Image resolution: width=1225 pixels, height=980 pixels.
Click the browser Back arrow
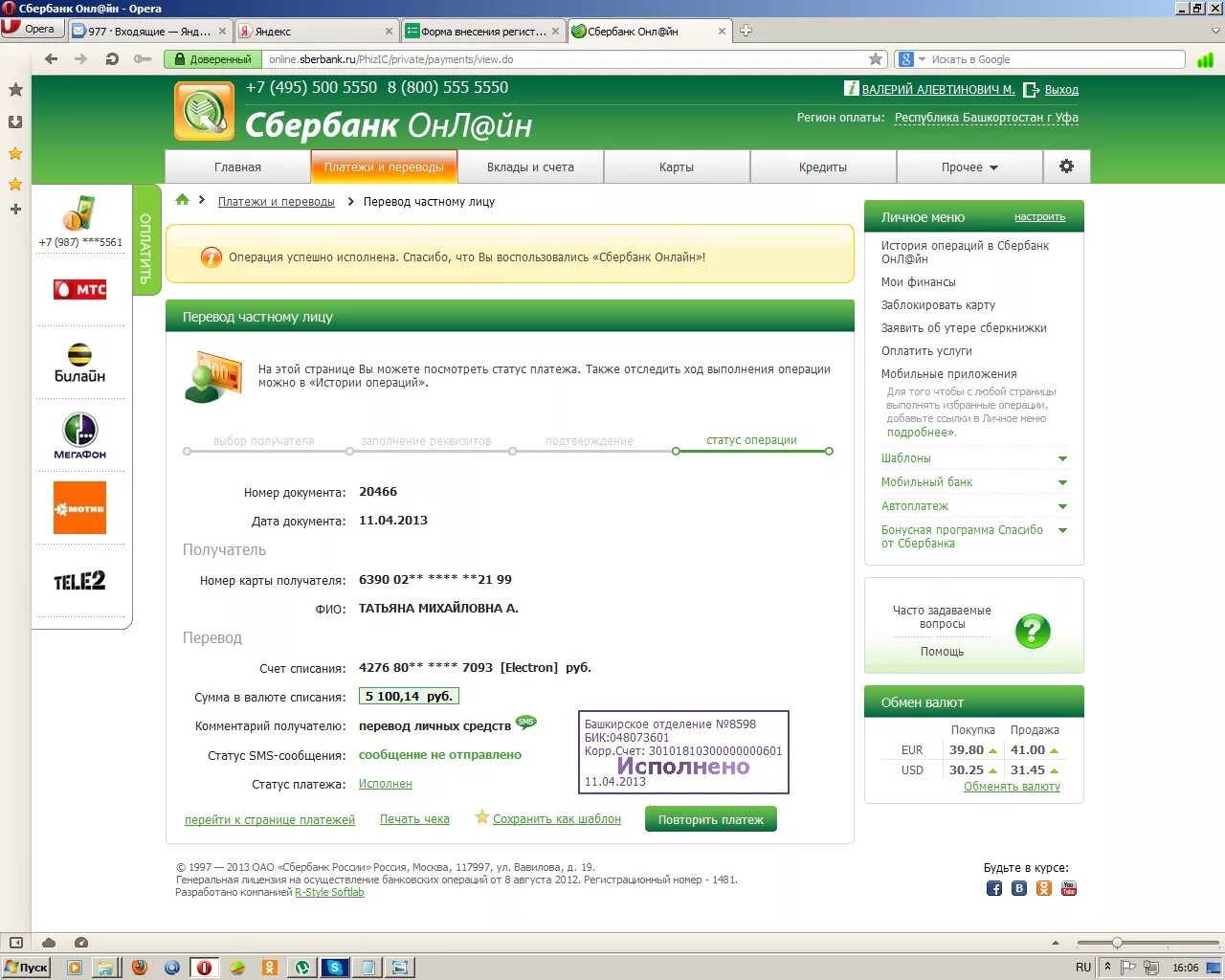point(52,59)
